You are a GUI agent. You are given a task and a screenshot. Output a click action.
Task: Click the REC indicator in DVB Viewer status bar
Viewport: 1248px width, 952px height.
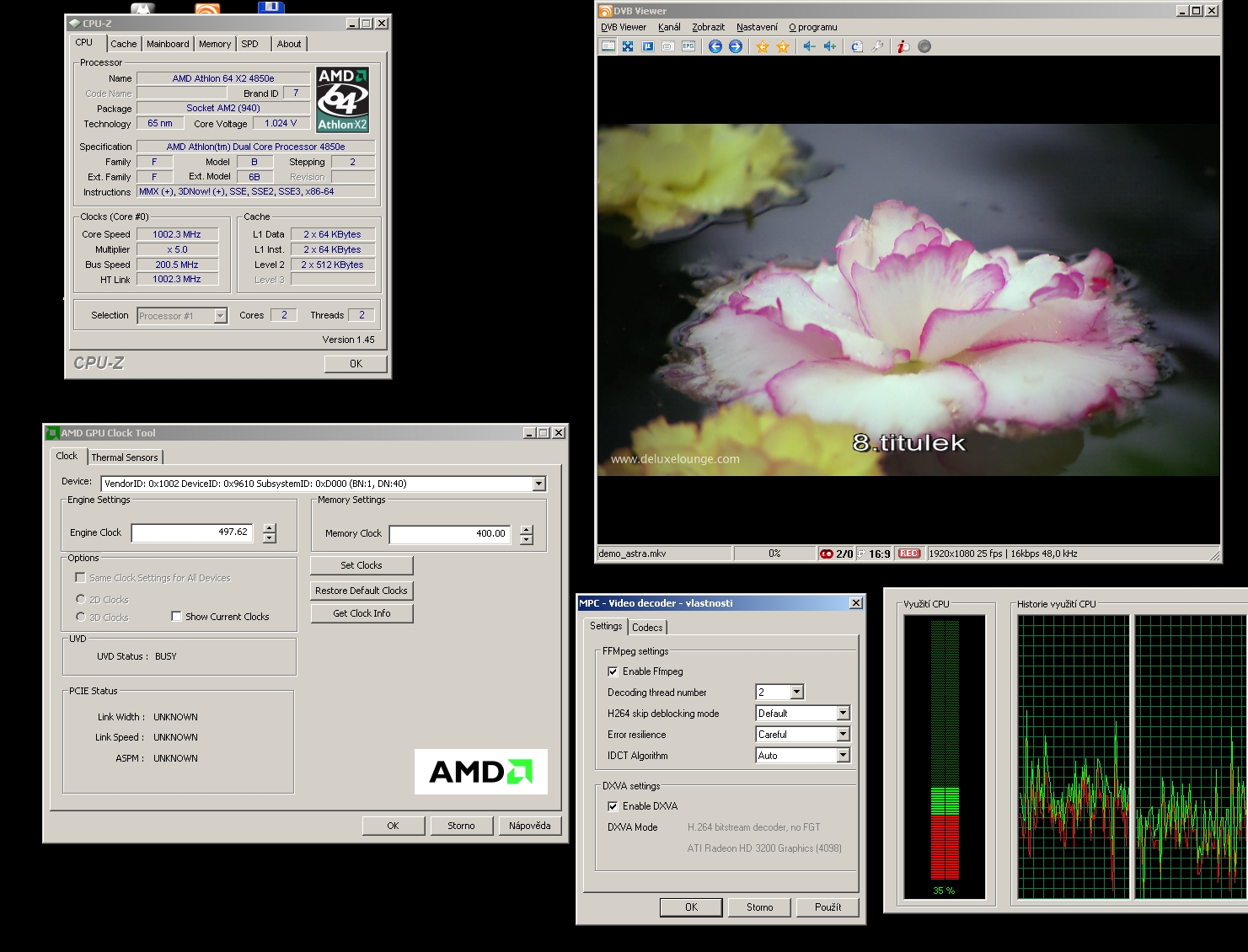tap(909, 554)
